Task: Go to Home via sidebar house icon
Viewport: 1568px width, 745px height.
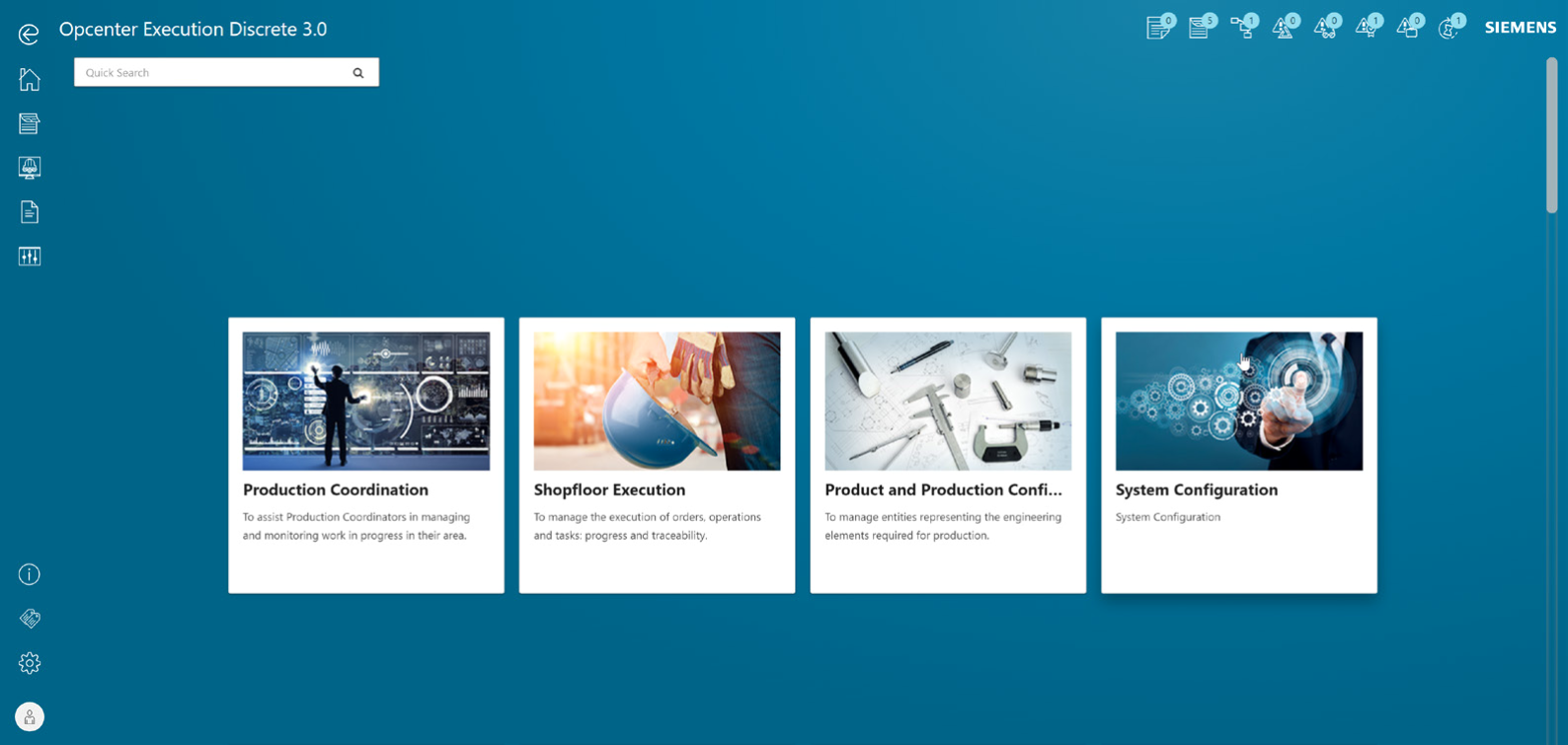Action: pyautogui.click(x=29, y=79)
